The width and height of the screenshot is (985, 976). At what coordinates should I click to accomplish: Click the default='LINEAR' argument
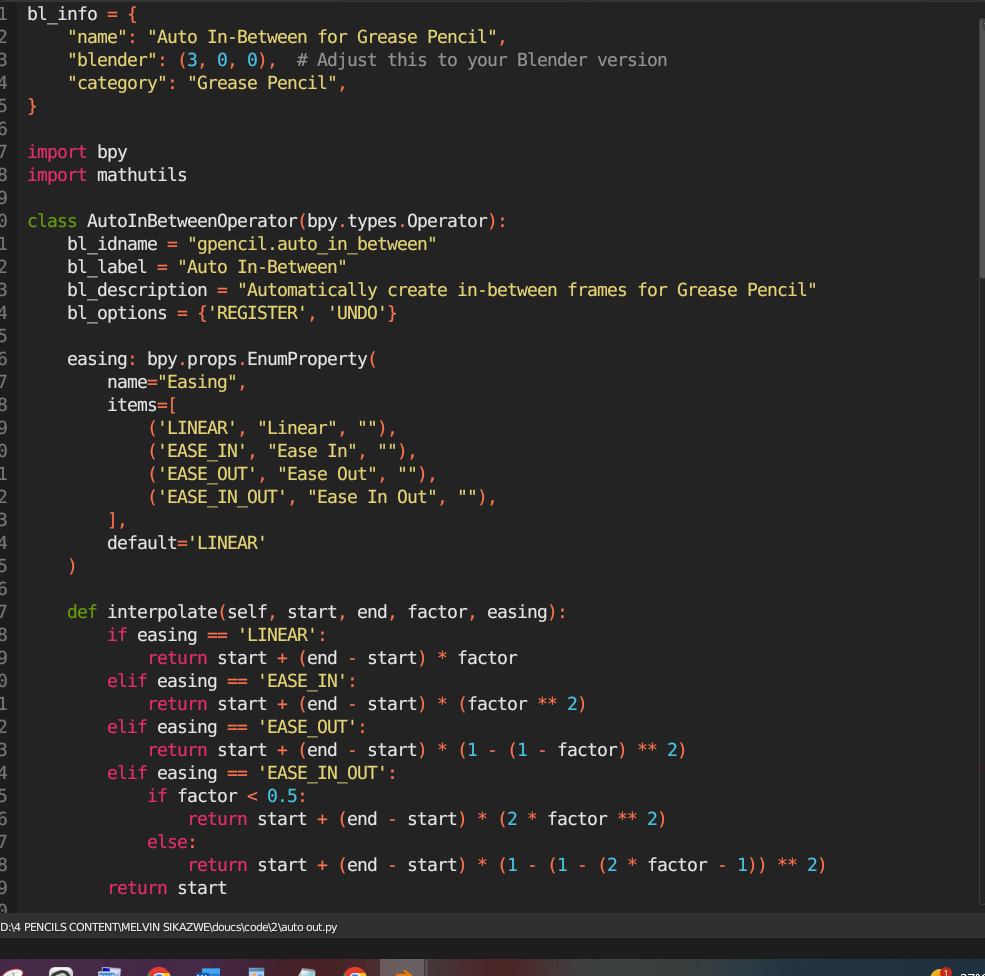pyautogui.click(x=187, y=543)
